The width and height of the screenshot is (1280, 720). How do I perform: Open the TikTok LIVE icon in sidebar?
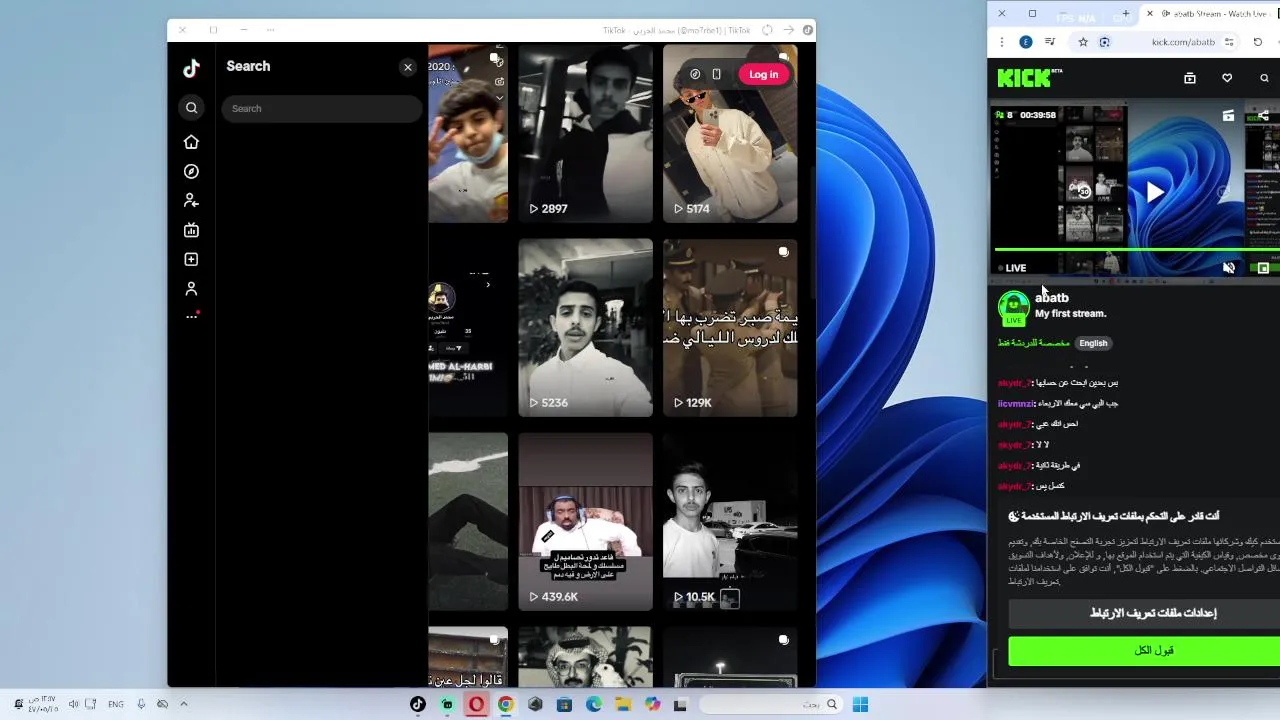point(191,230)
